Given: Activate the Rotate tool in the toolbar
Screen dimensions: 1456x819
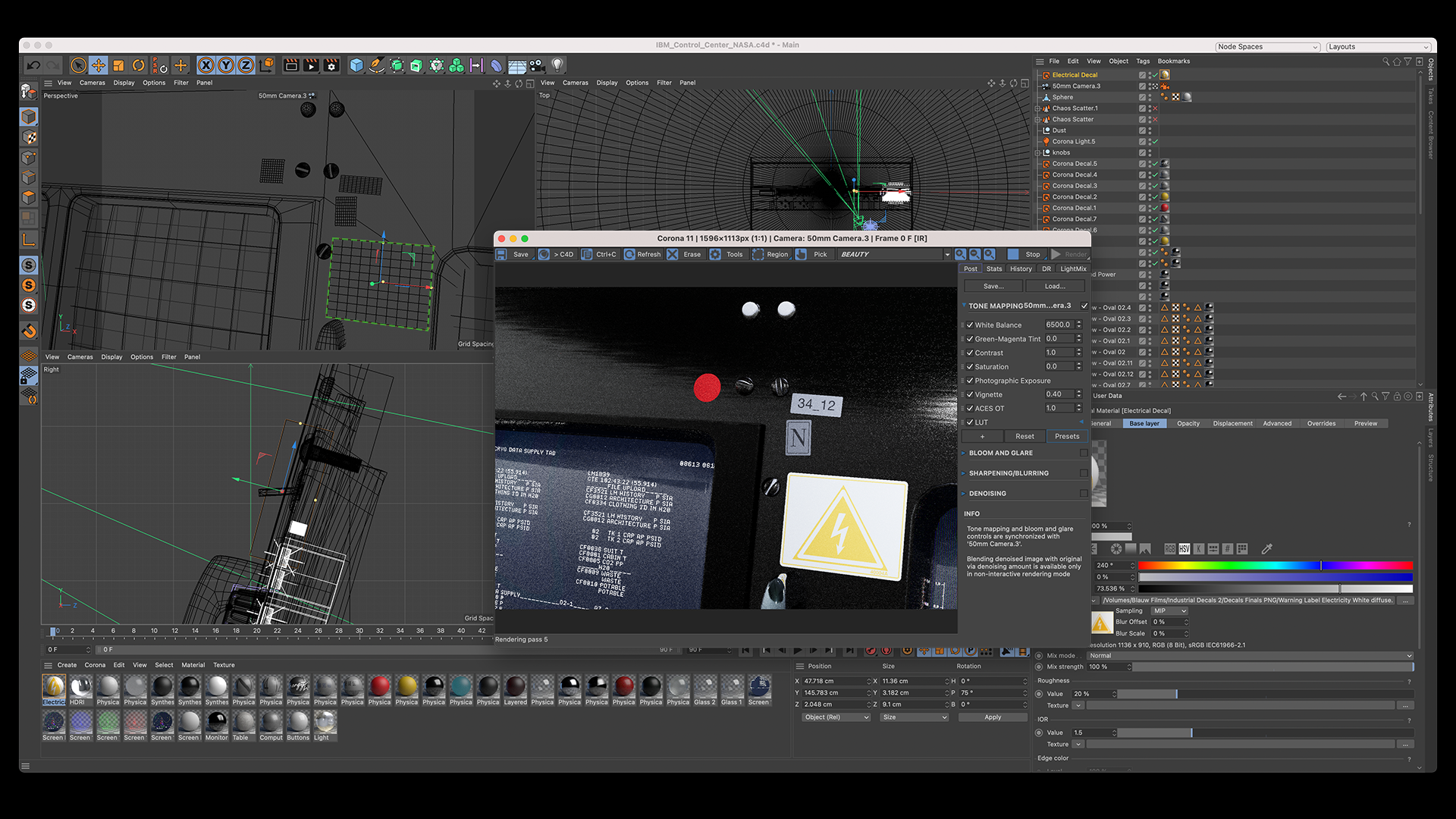Looking at the screenshot, I should coord(138,65).
